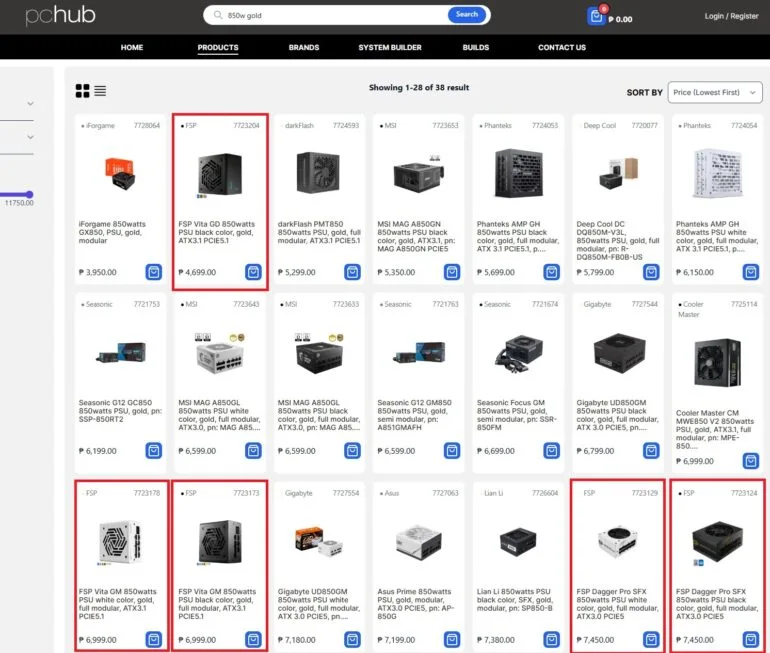Screen dimensions: 770x653
Task: Select product code 7727063
Action: click(x=445, y=493)
